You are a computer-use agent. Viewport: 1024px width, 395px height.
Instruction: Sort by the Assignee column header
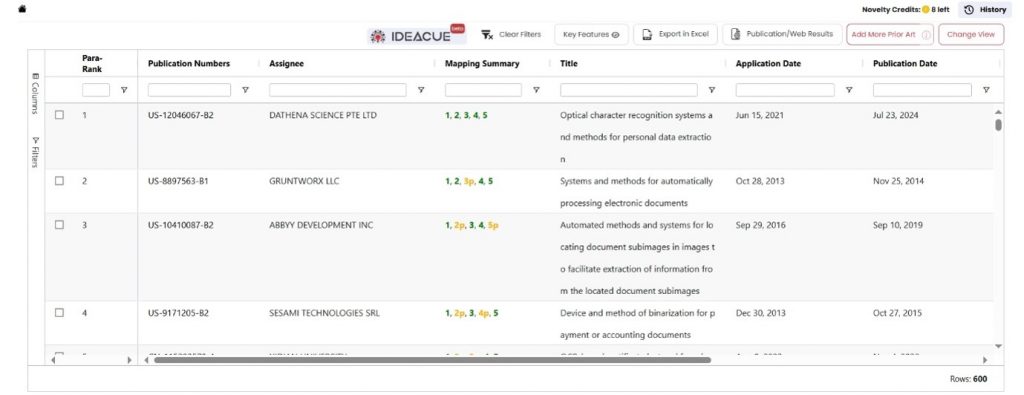click(286, 63)
